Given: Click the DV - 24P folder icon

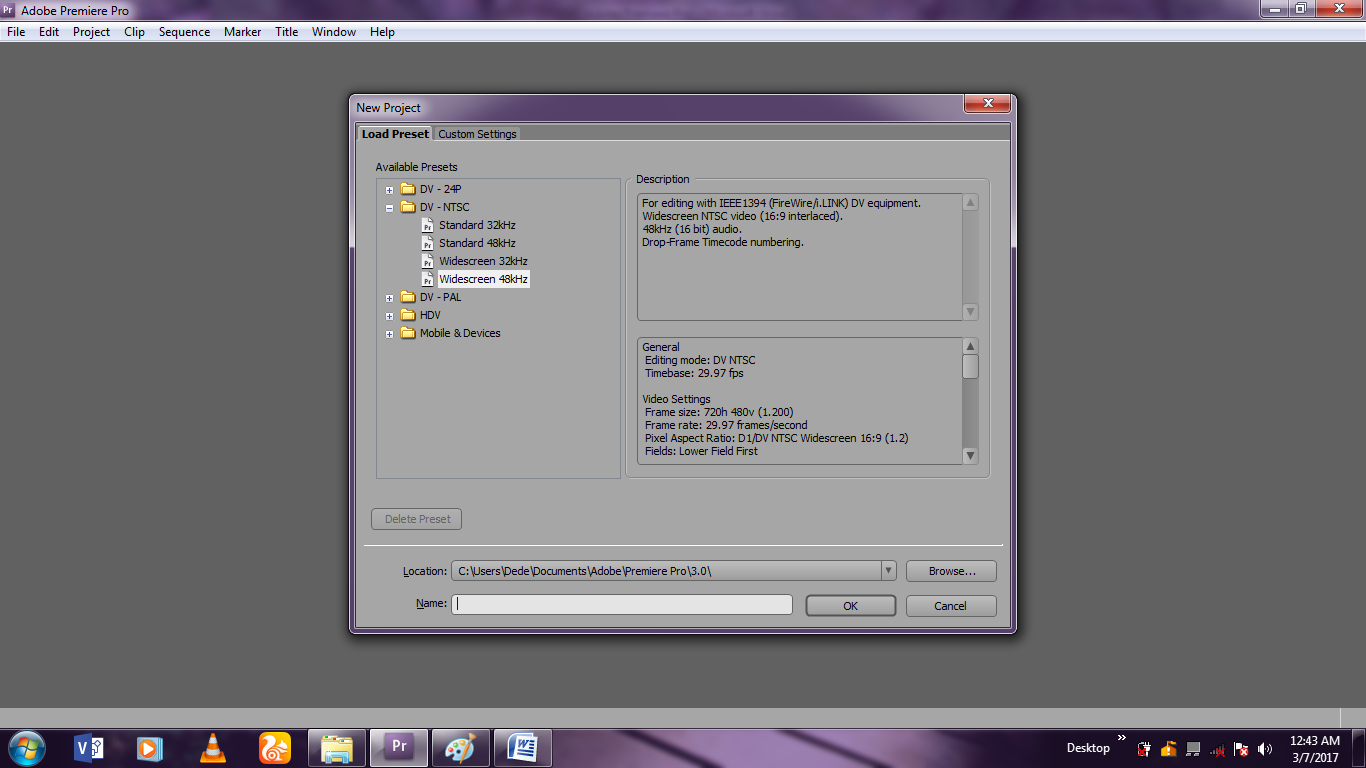Looking at the screenshot, I should [407, 189].
